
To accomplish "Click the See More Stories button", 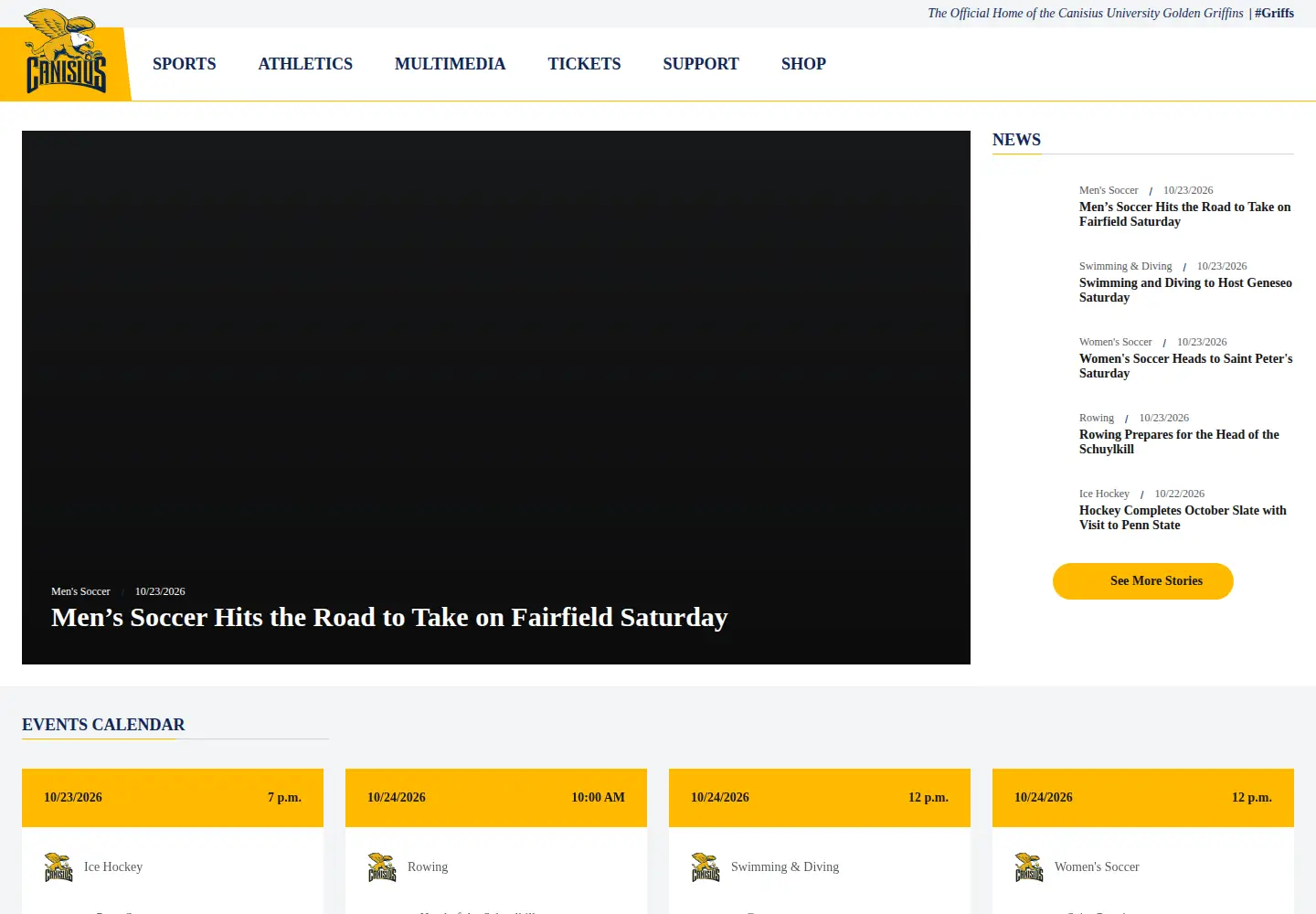I will click(x=1143, y=581).
